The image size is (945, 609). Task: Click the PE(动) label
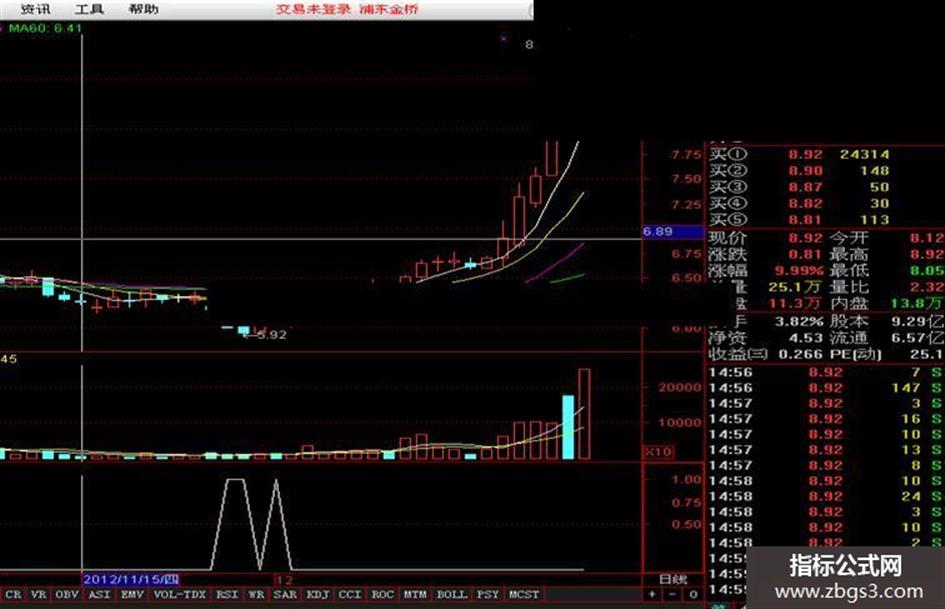coord(855,354)
